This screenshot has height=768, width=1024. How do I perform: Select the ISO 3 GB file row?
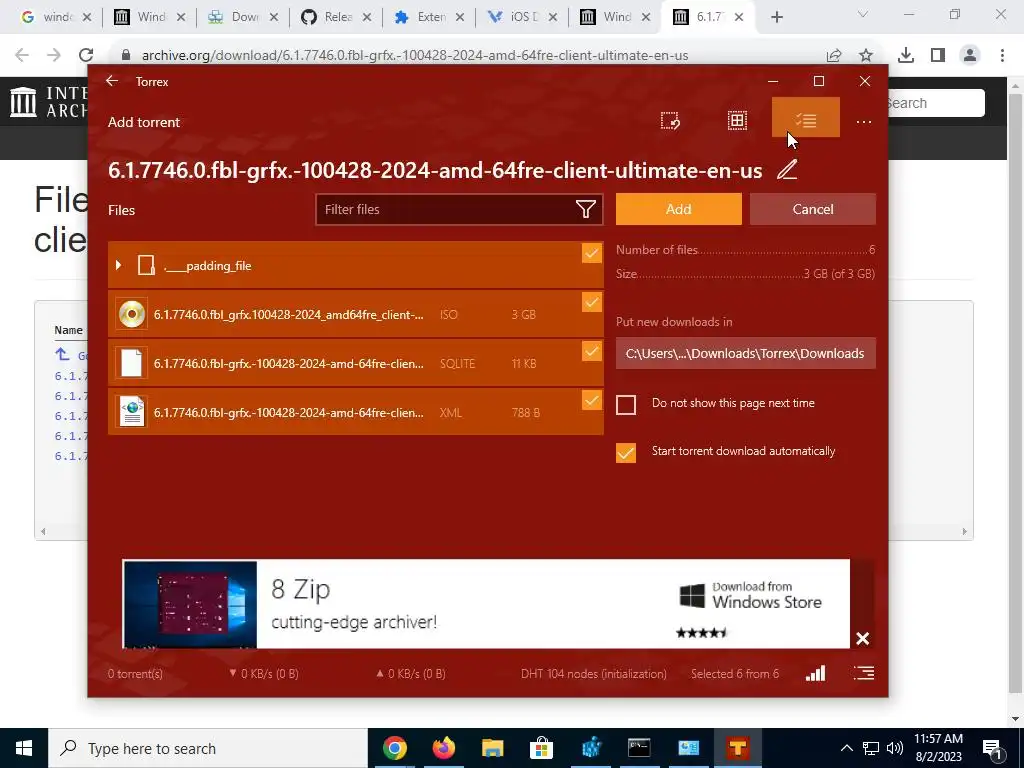pyautogui.click(x=355, y=314)
